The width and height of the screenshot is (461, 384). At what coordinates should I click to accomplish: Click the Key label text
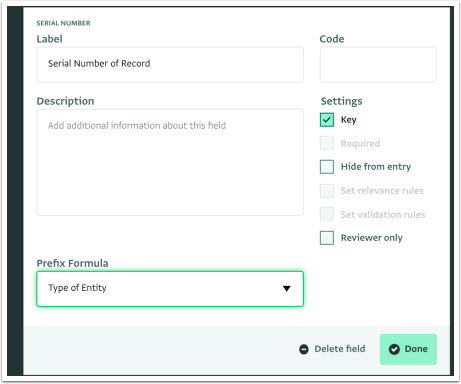click(x=349, y=120)
